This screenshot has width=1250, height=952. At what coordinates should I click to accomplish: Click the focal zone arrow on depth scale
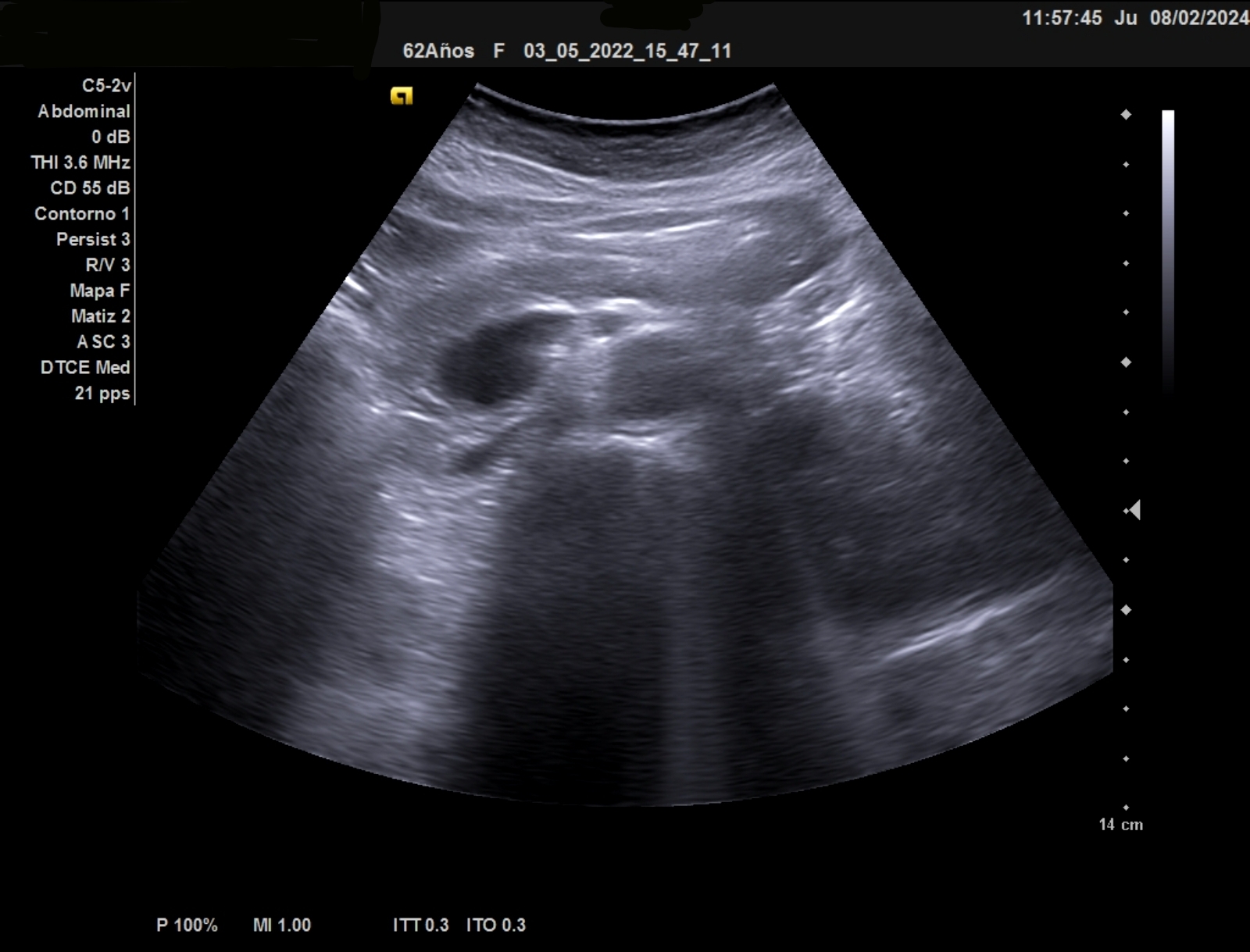(1134, 510)
